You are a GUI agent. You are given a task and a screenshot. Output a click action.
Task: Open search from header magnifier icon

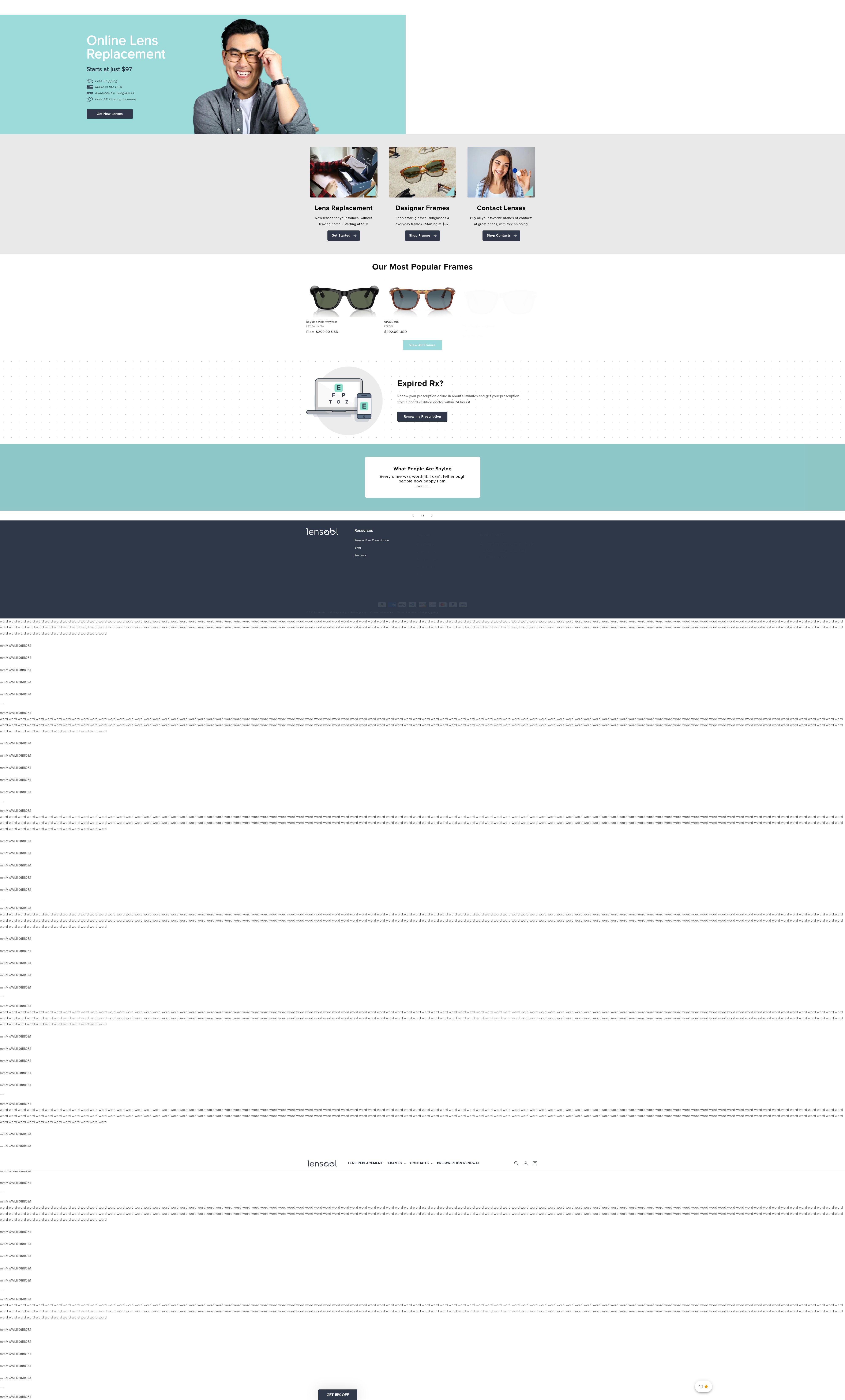click(x=516, y=1163)
